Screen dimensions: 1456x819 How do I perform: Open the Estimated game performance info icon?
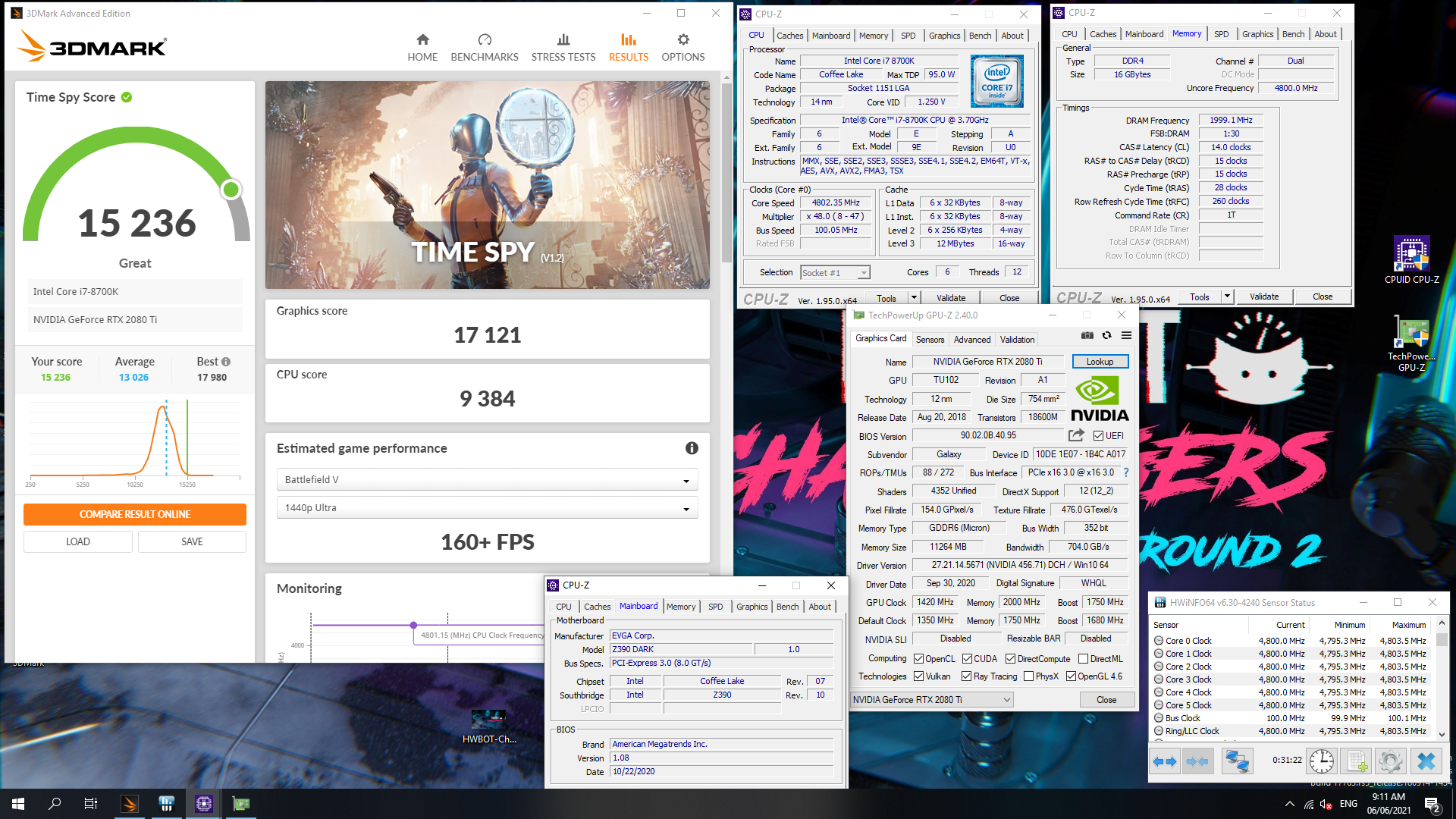(x=692, y=448)
